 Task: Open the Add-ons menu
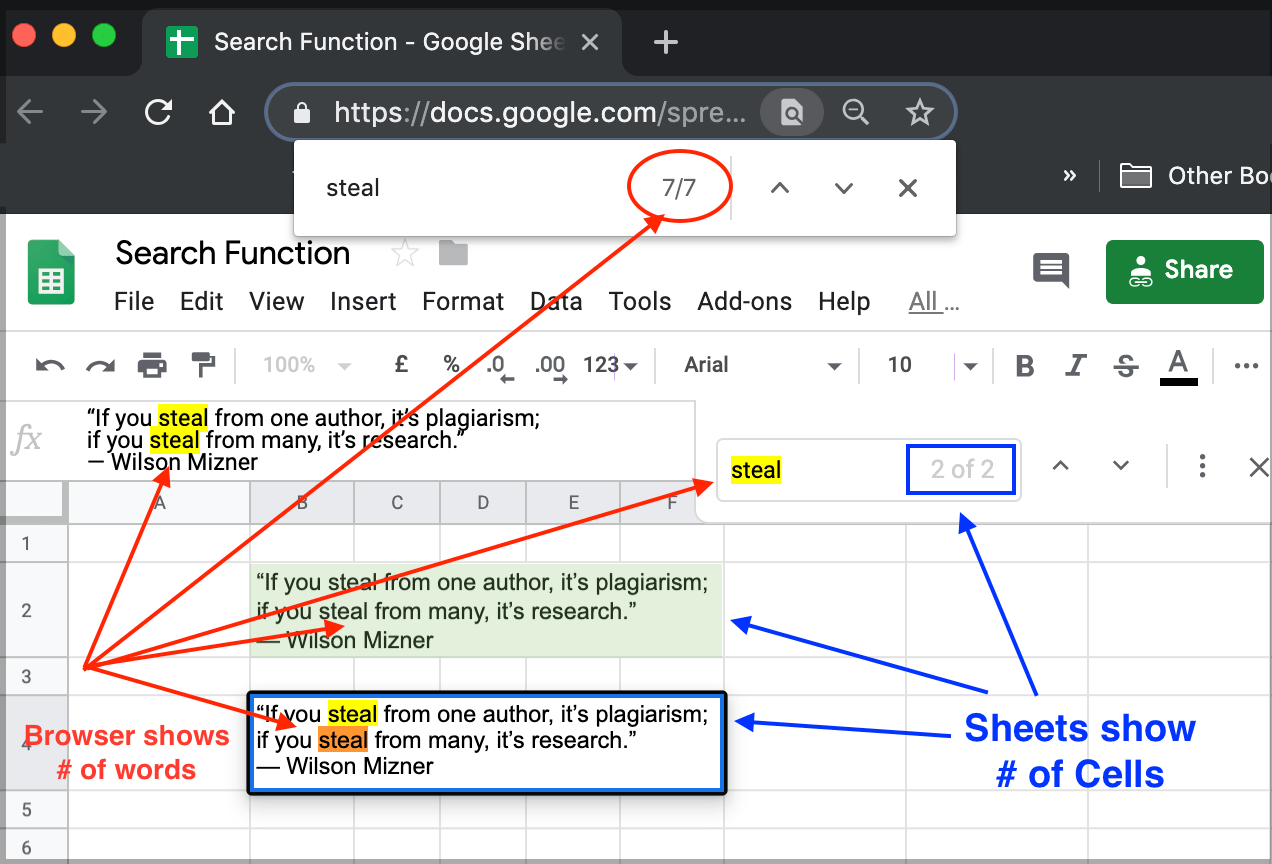tap(744, 301)
